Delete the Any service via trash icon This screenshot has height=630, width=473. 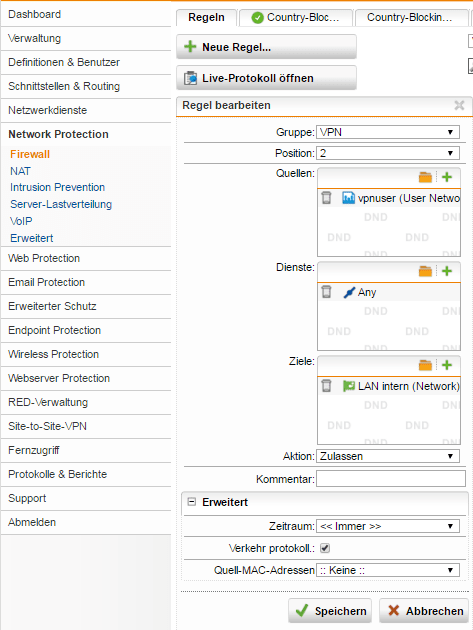[x=326, y=292]
